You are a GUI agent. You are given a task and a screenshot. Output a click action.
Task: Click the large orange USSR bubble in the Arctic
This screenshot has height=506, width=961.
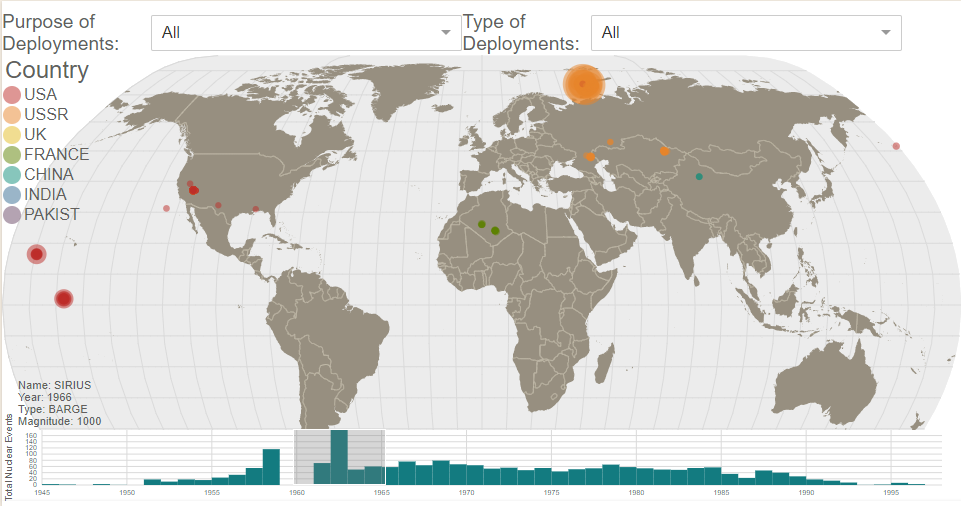click(x=583, y=84)
